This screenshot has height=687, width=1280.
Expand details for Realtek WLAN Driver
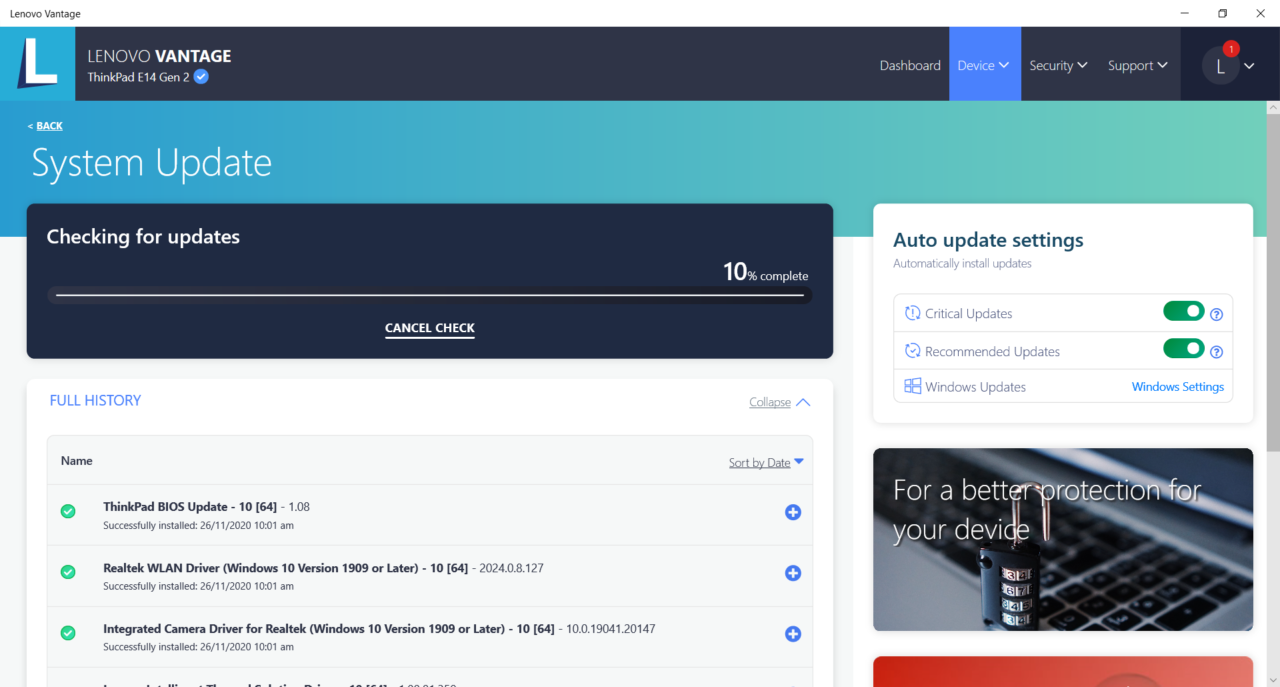793,573
